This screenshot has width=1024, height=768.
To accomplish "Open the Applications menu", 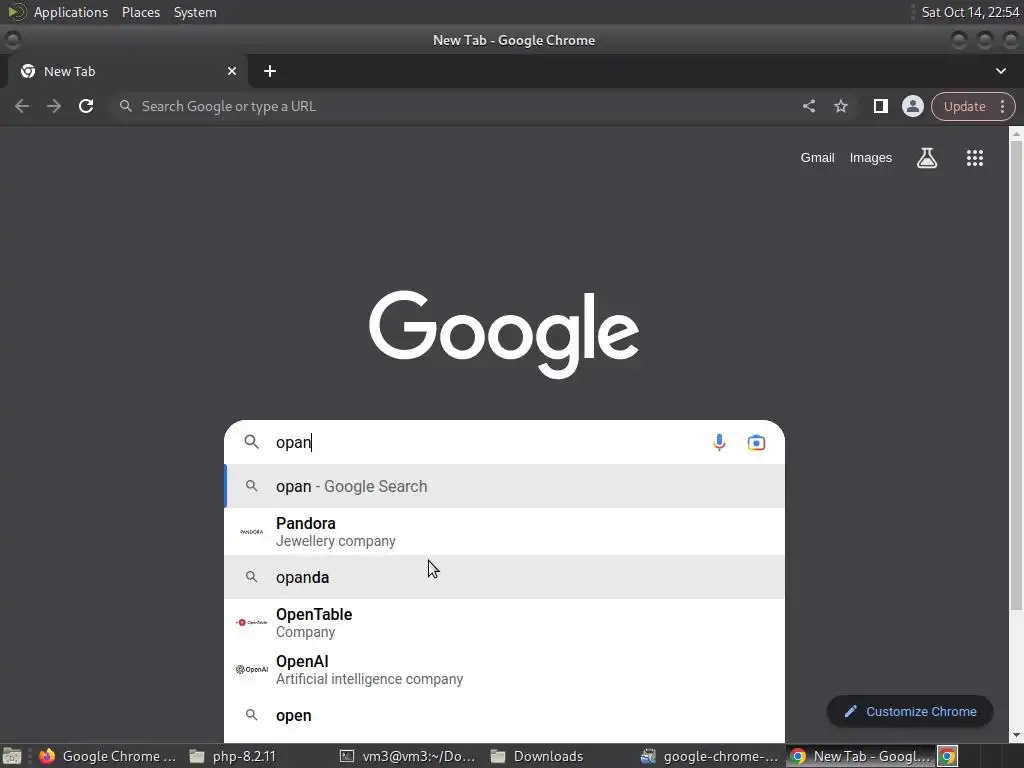I will [x=71, y=12].
